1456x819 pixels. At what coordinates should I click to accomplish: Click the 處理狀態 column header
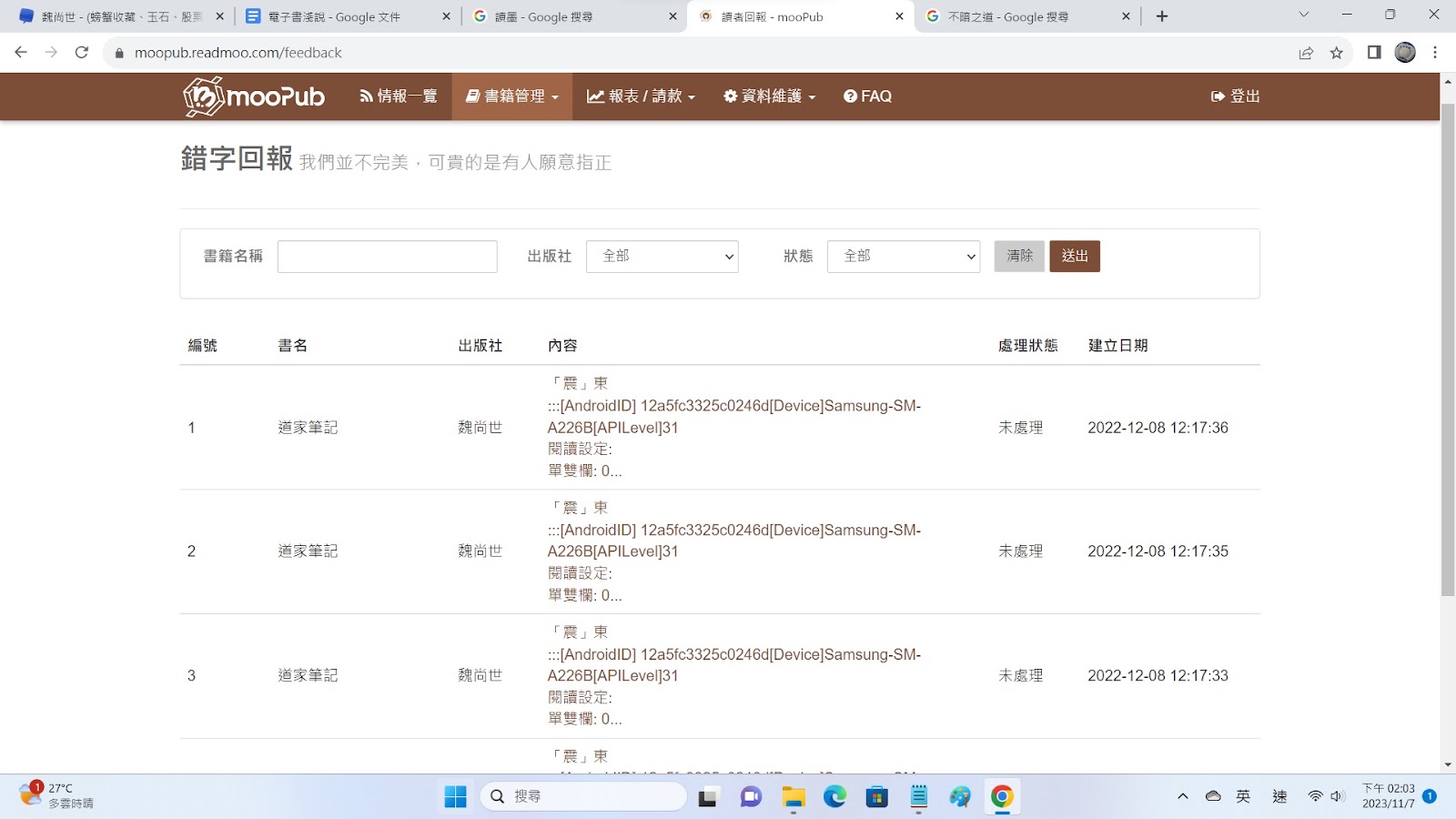[1028, 346]
